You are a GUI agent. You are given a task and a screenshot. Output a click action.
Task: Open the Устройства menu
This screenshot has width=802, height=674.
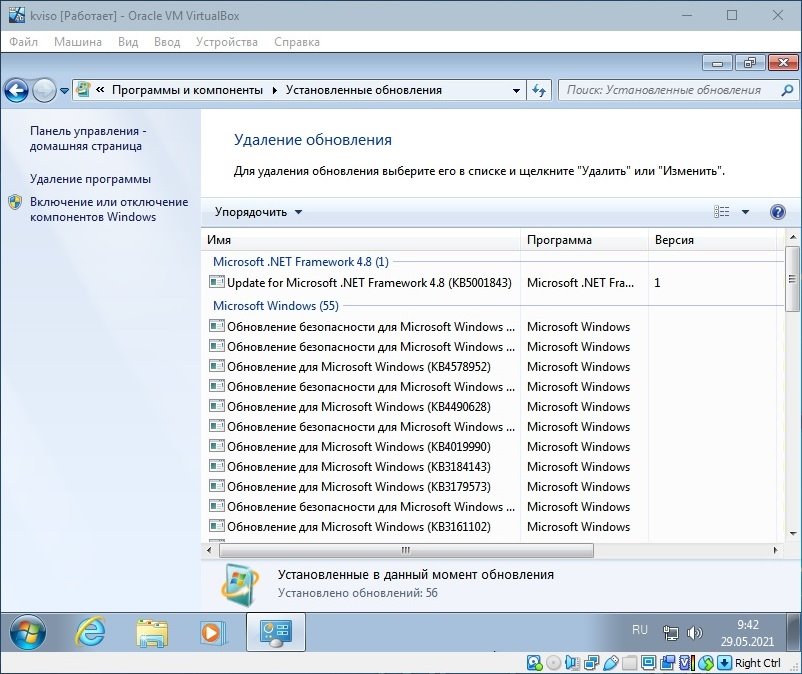pos(226,42)
